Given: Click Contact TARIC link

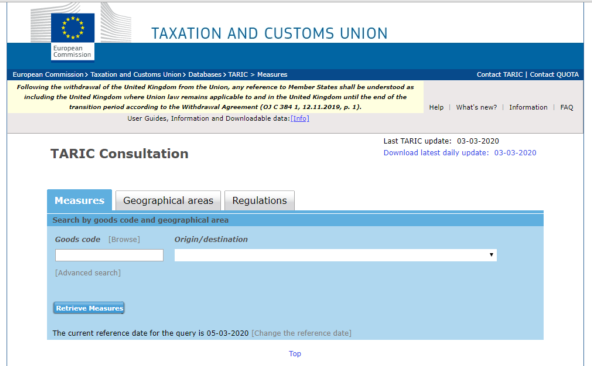Looking at the screenshot, I should [x=500, y=74].
